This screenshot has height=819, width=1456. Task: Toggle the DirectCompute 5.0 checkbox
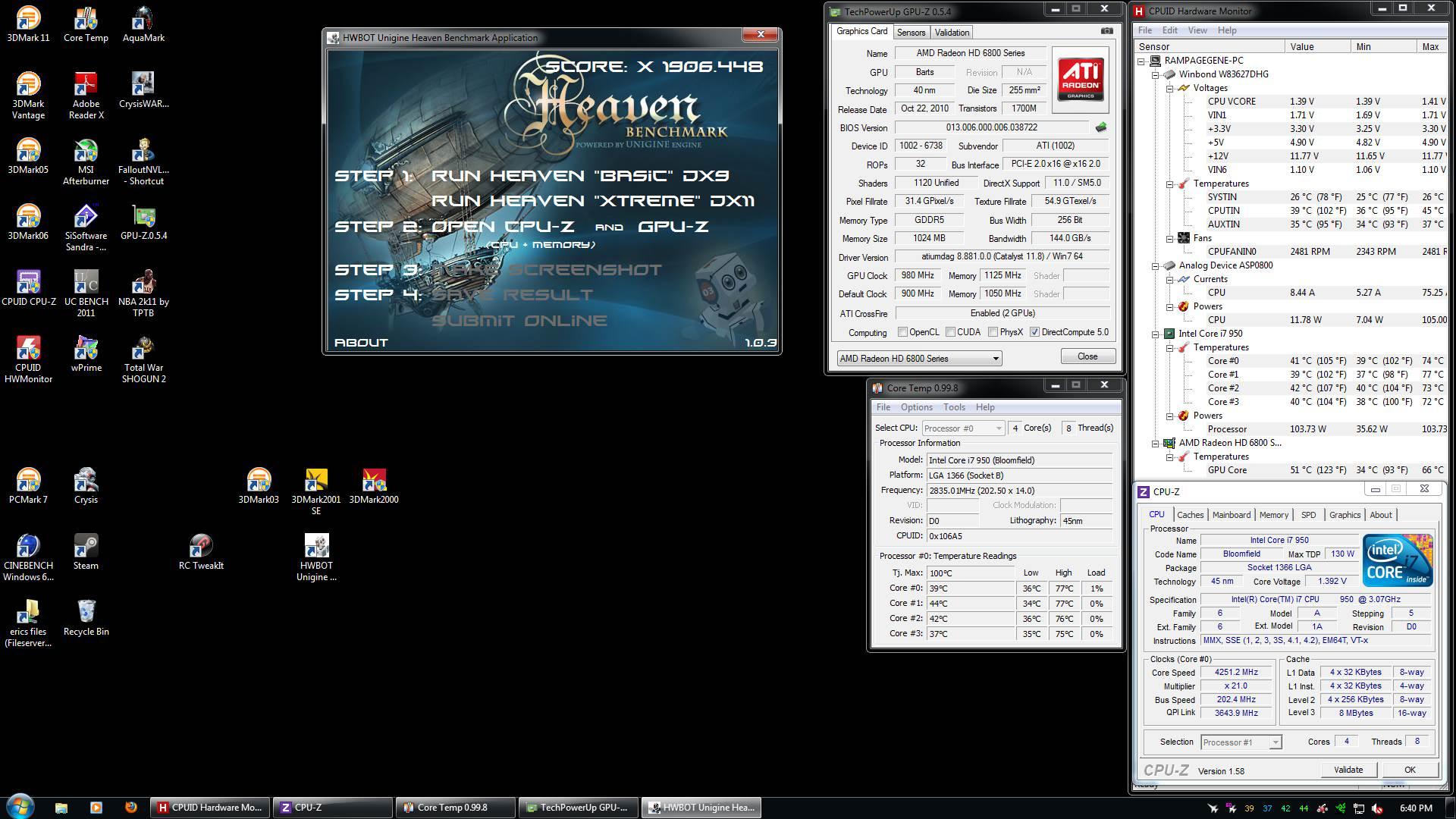click(1034, 332)
